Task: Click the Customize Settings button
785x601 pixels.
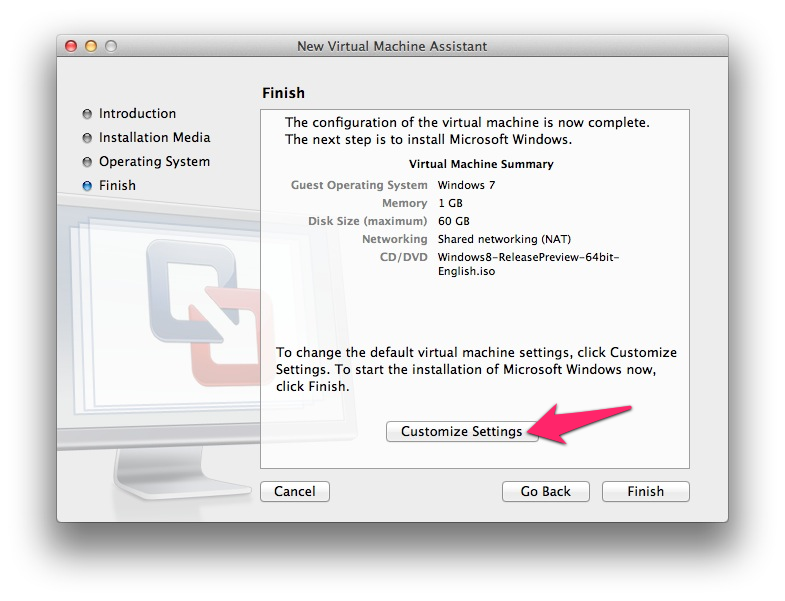Action: pos(461,431)
